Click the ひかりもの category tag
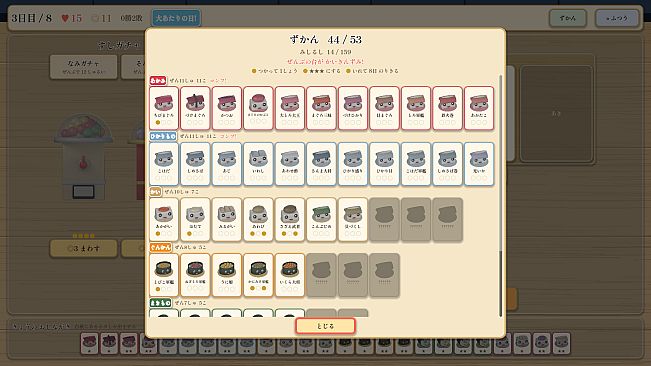Image resolution: width=651 pixels, height=366 pixels. 163,136
